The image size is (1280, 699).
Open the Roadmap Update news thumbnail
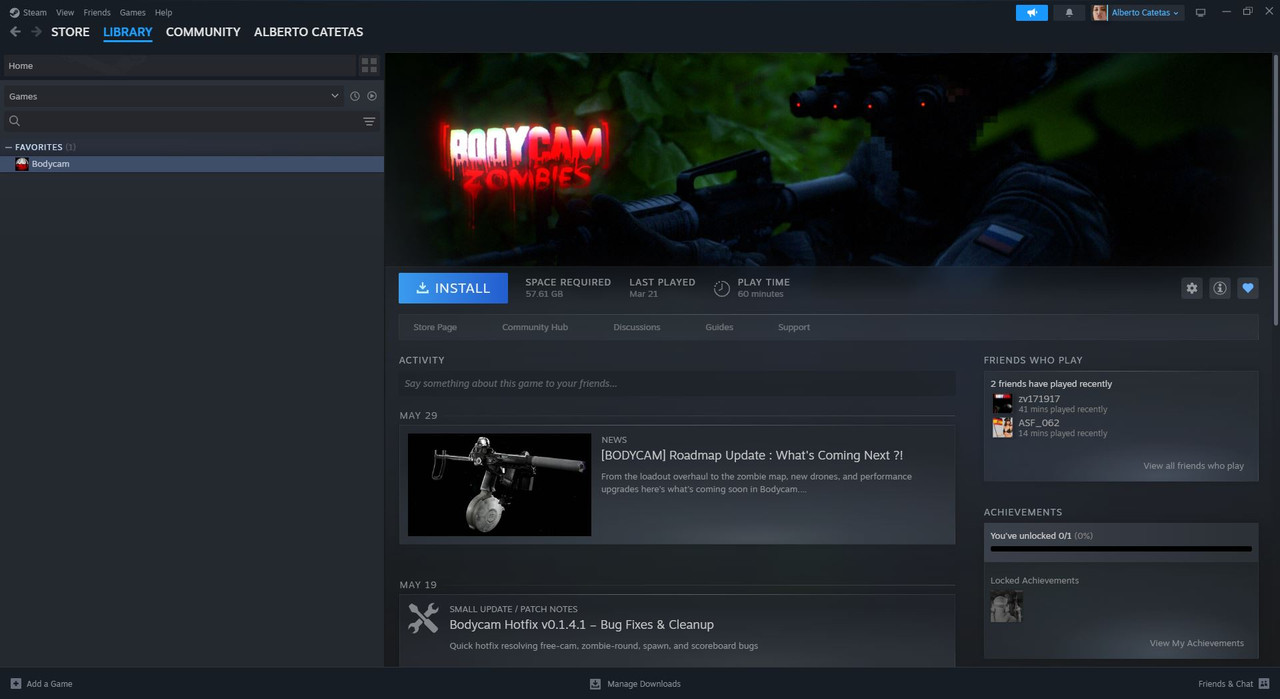tap(499, 484)
